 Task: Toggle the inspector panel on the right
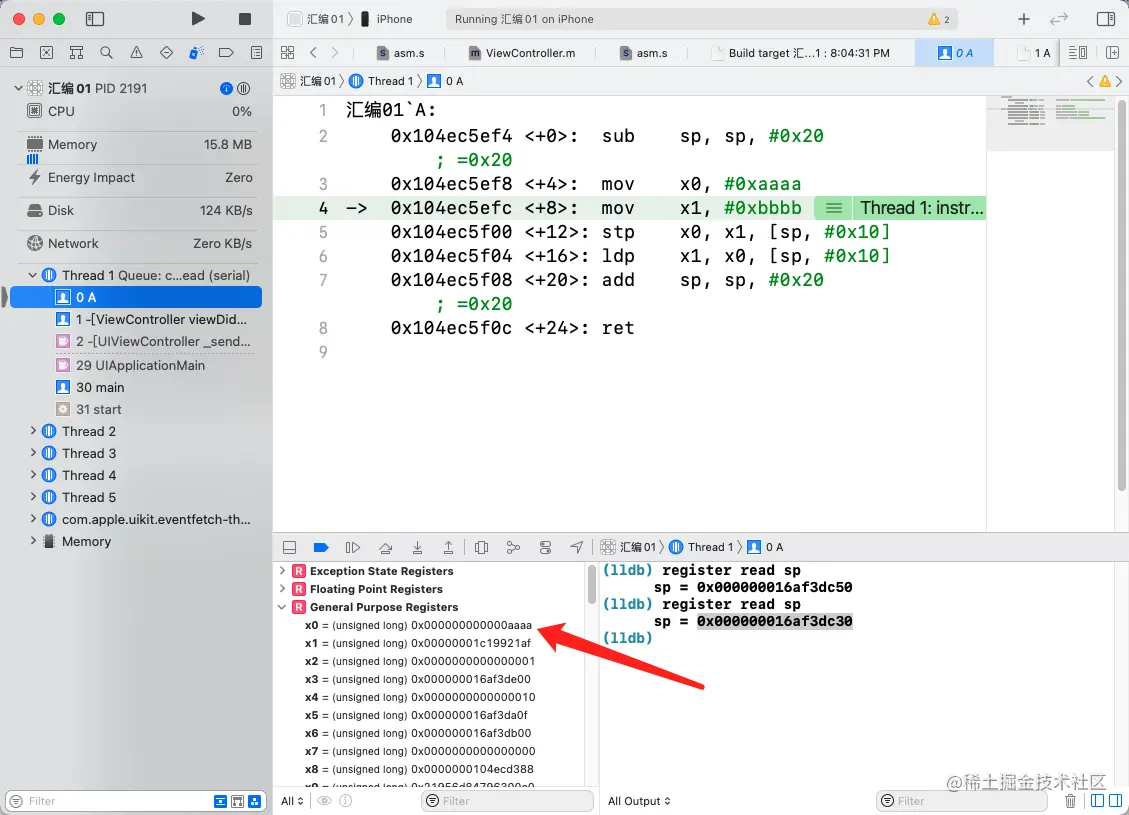pyautogui.click(x=1106, y=19)
